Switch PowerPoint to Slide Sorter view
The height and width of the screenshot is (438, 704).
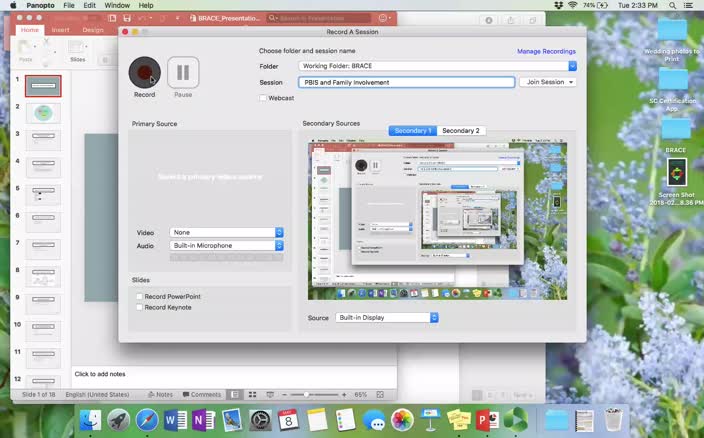[x=253, y=394]
